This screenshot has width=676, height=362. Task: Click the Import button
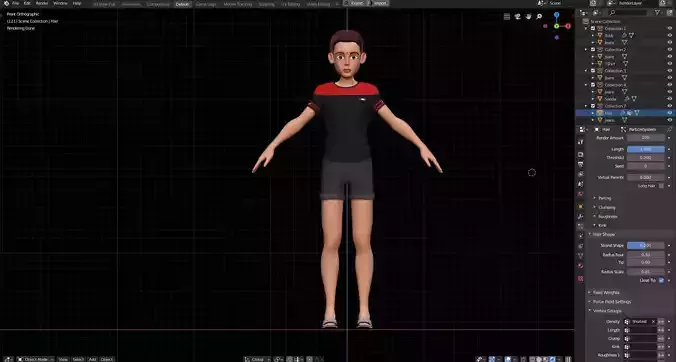pos(380,3)
